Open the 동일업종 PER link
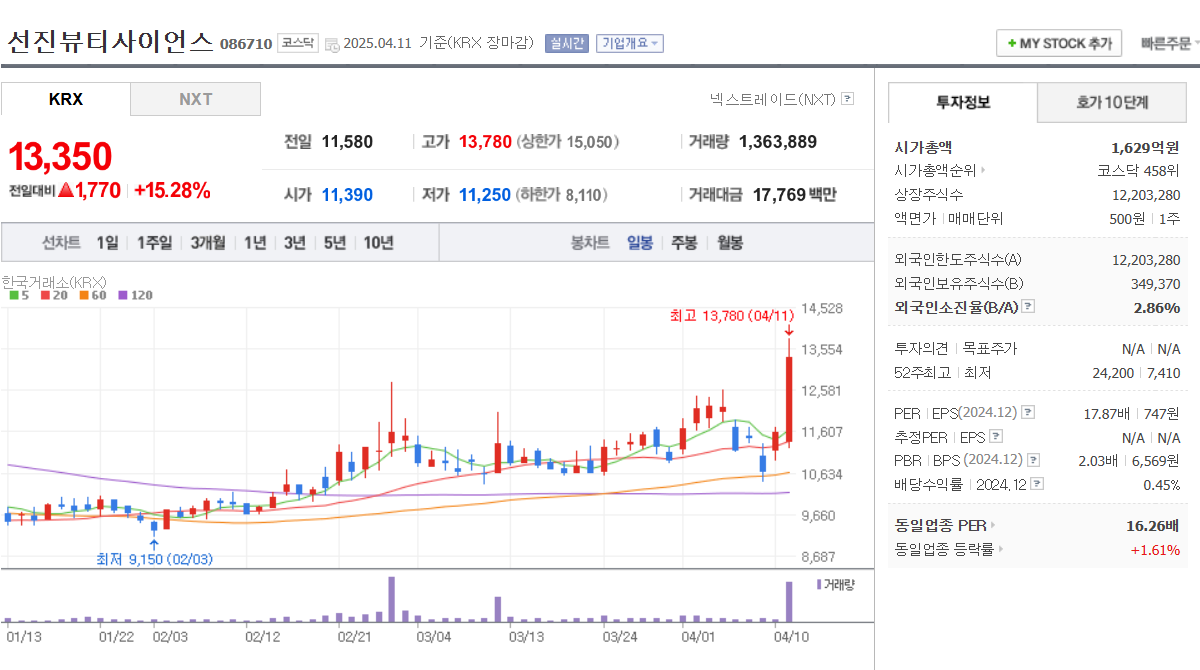The image size is (1200, 670). tap(940, 525)
